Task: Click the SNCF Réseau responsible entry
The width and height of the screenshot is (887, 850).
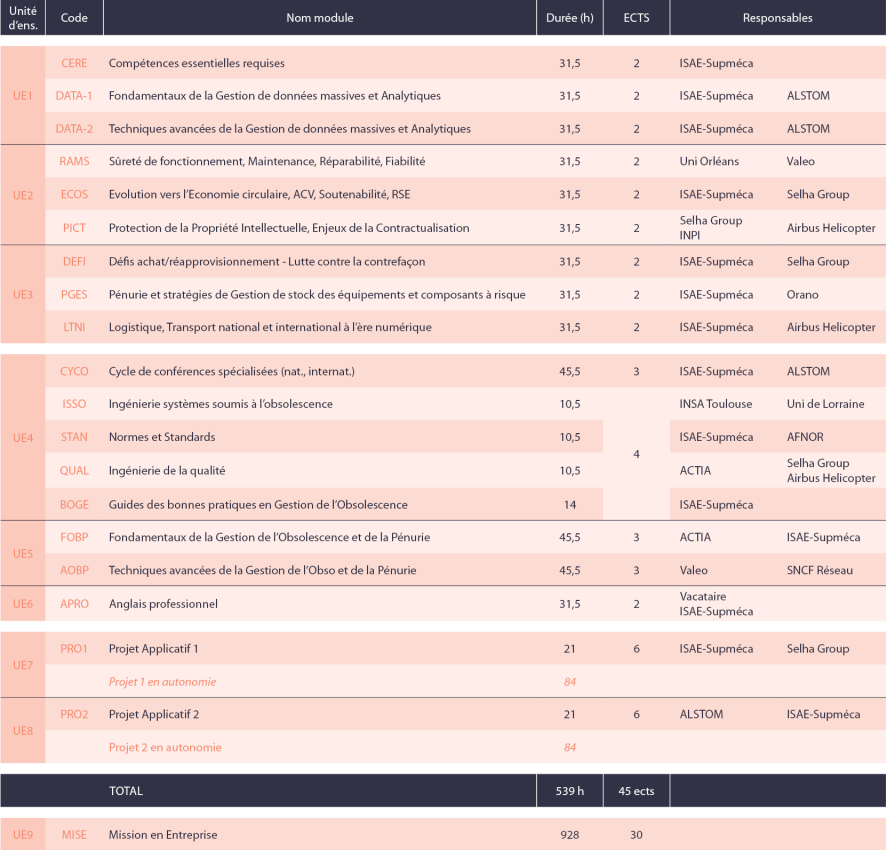Action: coord(820,570)
